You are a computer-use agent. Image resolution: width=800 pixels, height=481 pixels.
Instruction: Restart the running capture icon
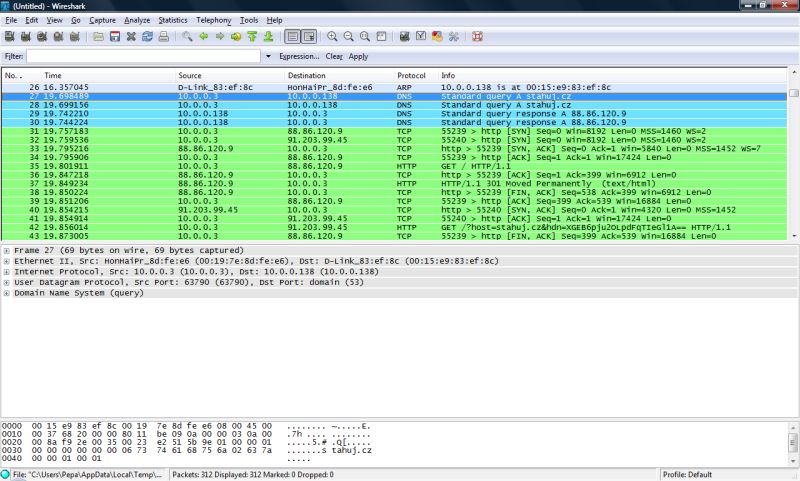coord(74,36)
